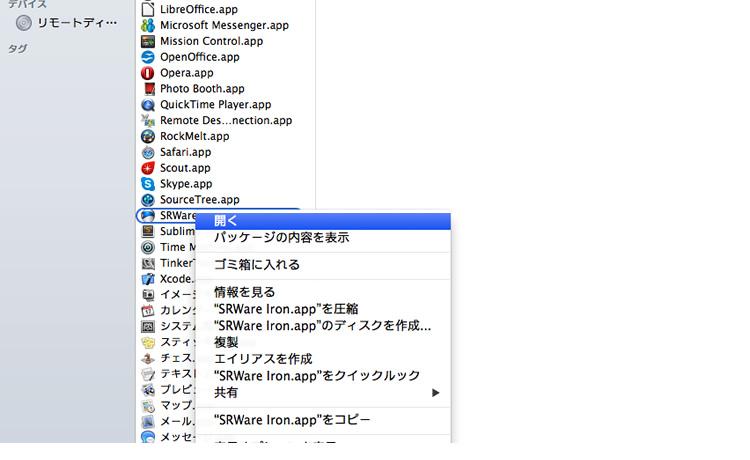The height and width of the screenshot is (460, 750).
Task: Choose "SRWare Iron.app"を圧縮 menu item
Action: point(323,309)
